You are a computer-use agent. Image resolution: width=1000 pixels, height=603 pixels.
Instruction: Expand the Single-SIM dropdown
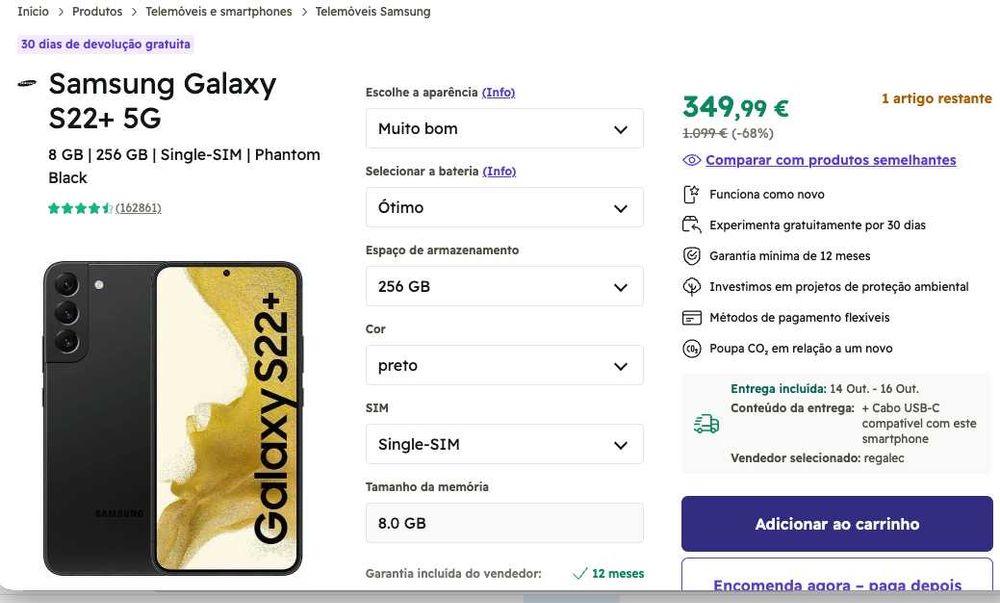[504, 445]
